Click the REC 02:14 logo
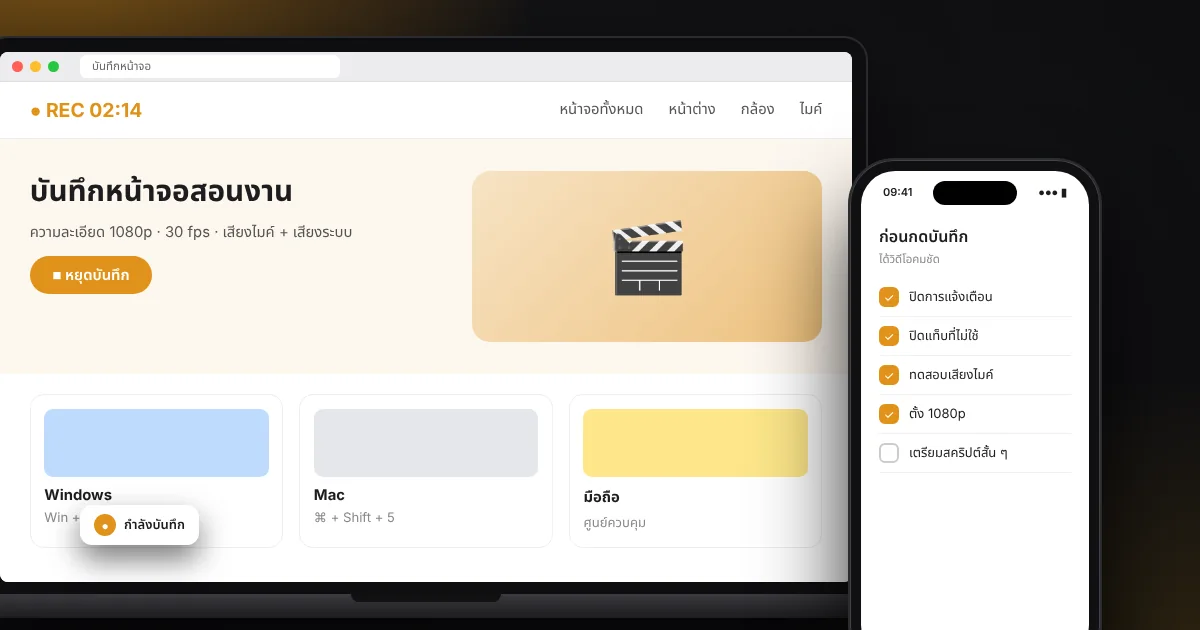 (x=86, y=110)
